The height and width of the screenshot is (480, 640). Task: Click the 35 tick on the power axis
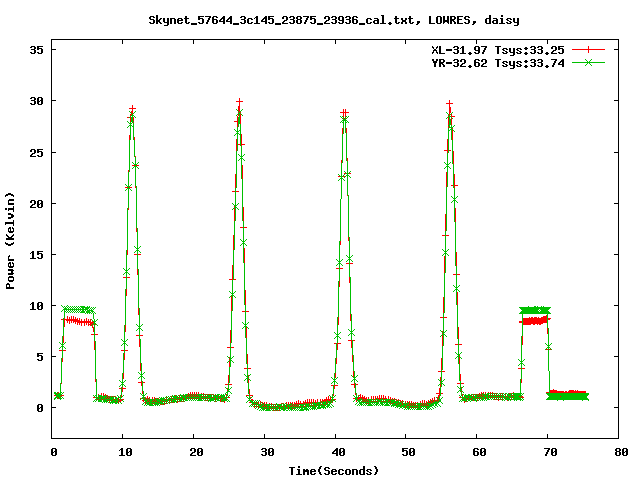(36, 50)
